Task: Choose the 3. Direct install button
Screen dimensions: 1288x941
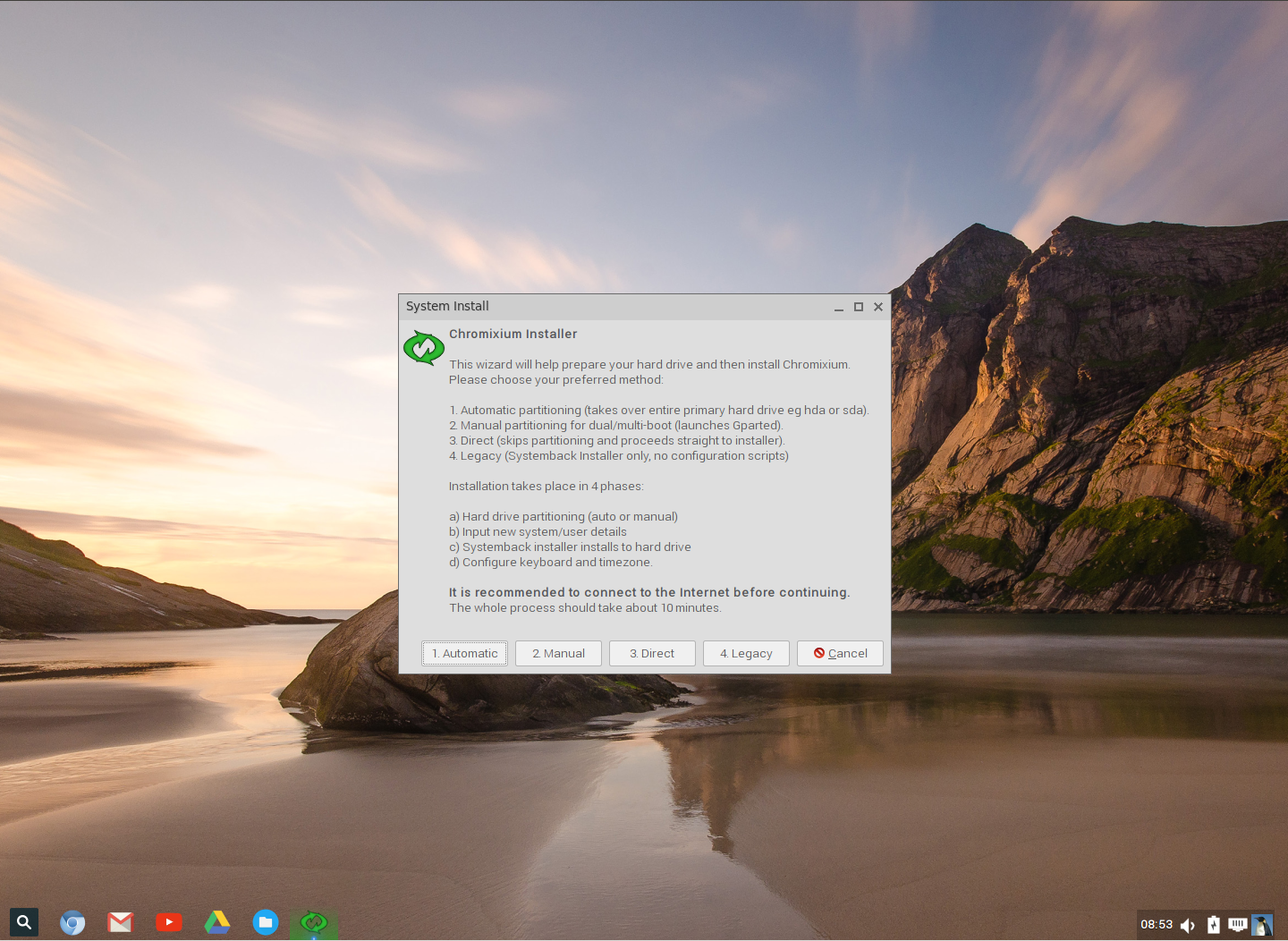Action: [652, 654]
